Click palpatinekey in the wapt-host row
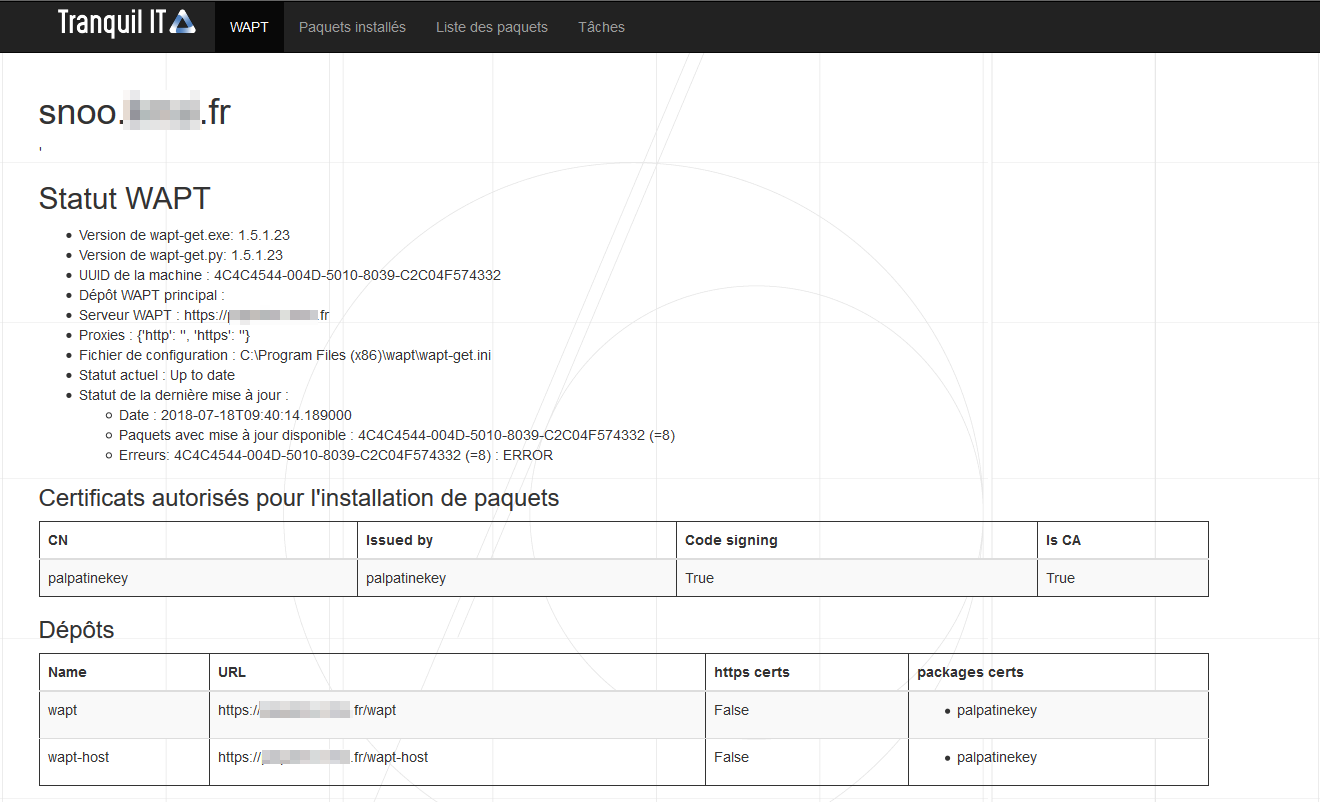This screenshot has height=802, width=1320. click(997, 757)
